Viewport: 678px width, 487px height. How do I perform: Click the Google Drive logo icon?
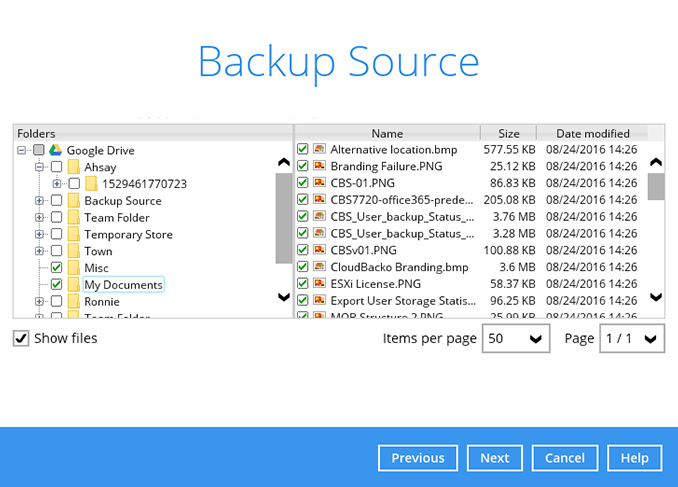55,150
